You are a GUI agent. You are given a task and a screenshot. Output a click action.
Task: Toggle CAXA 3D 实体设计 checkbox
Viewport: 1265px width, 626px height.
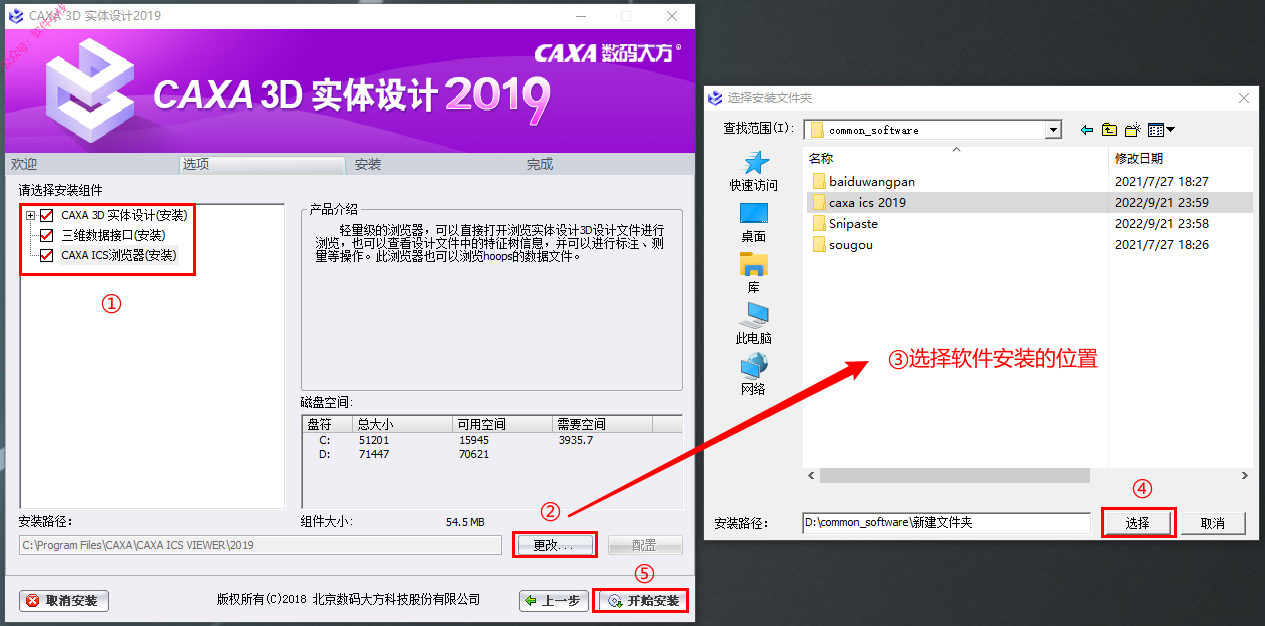point(46,215)
